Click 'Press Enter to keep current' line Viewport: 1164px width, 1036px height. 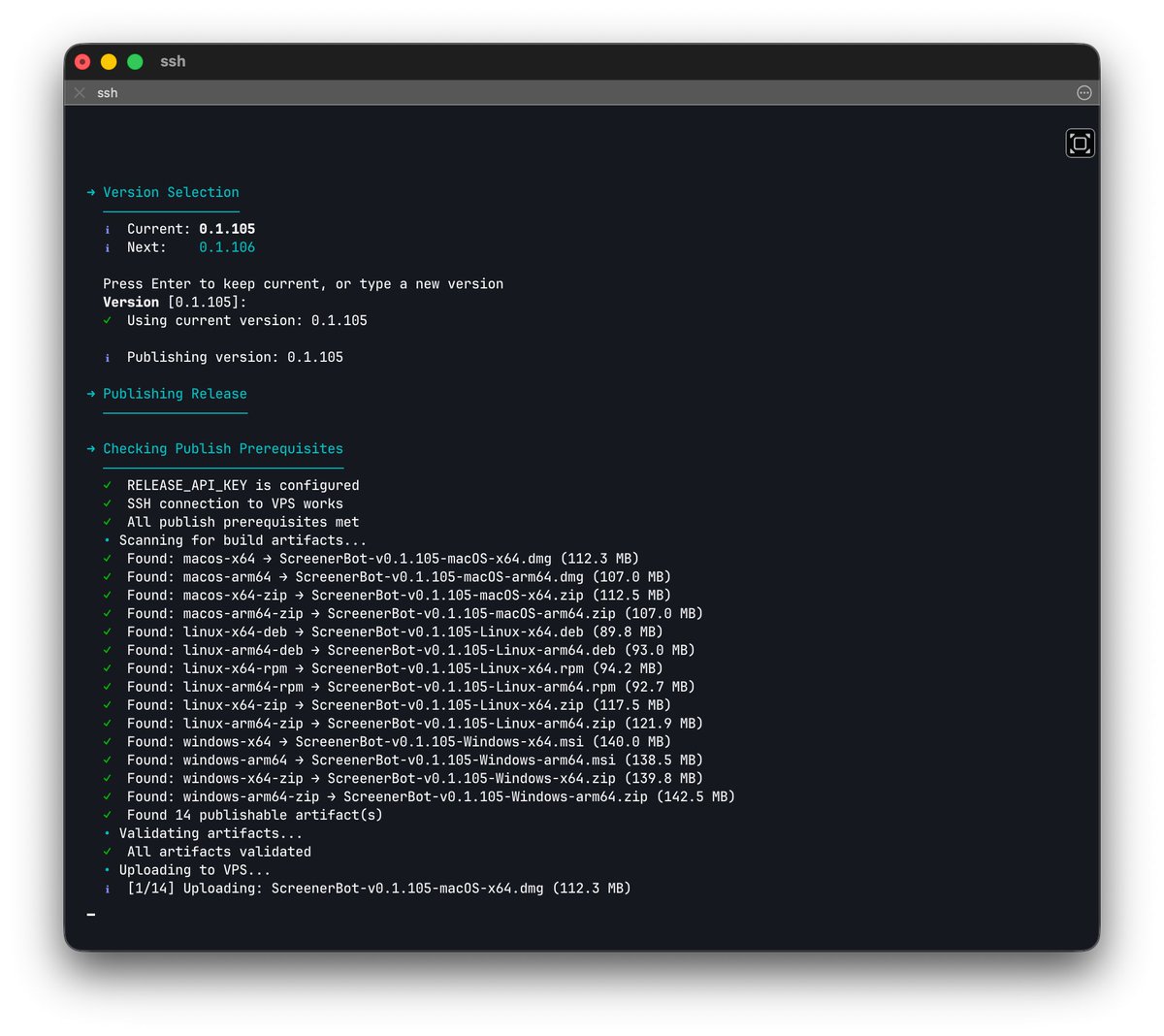click(x=304, y=284)
